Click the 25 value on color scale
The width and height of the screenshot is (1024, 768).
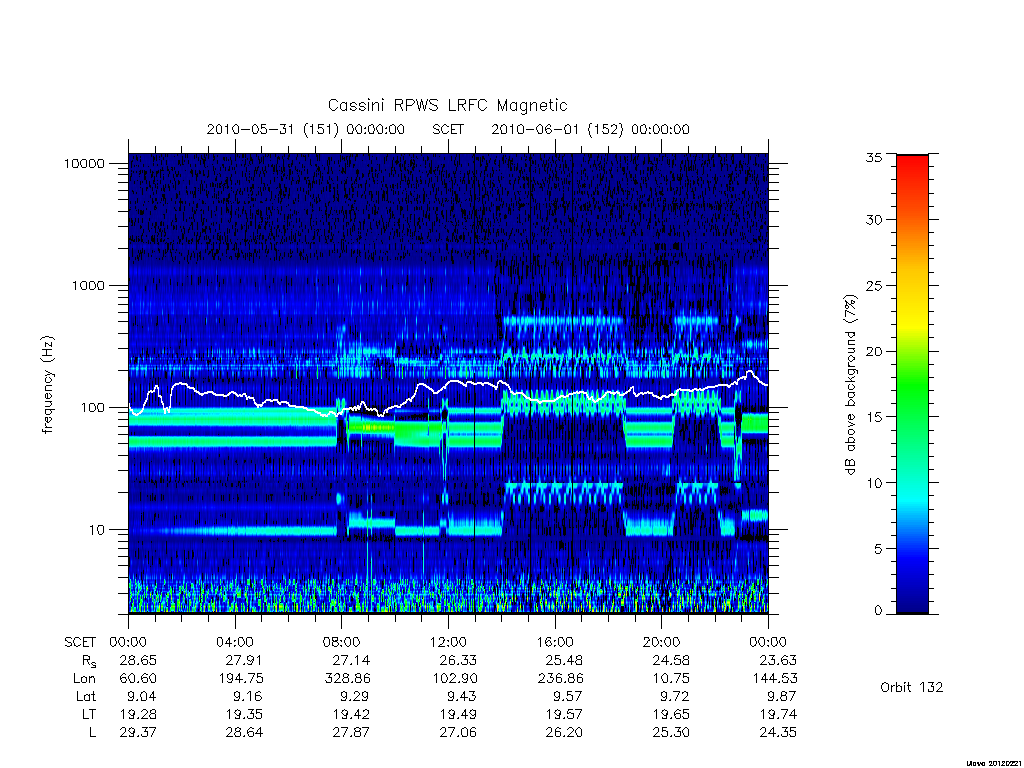(x=873, y=285)
